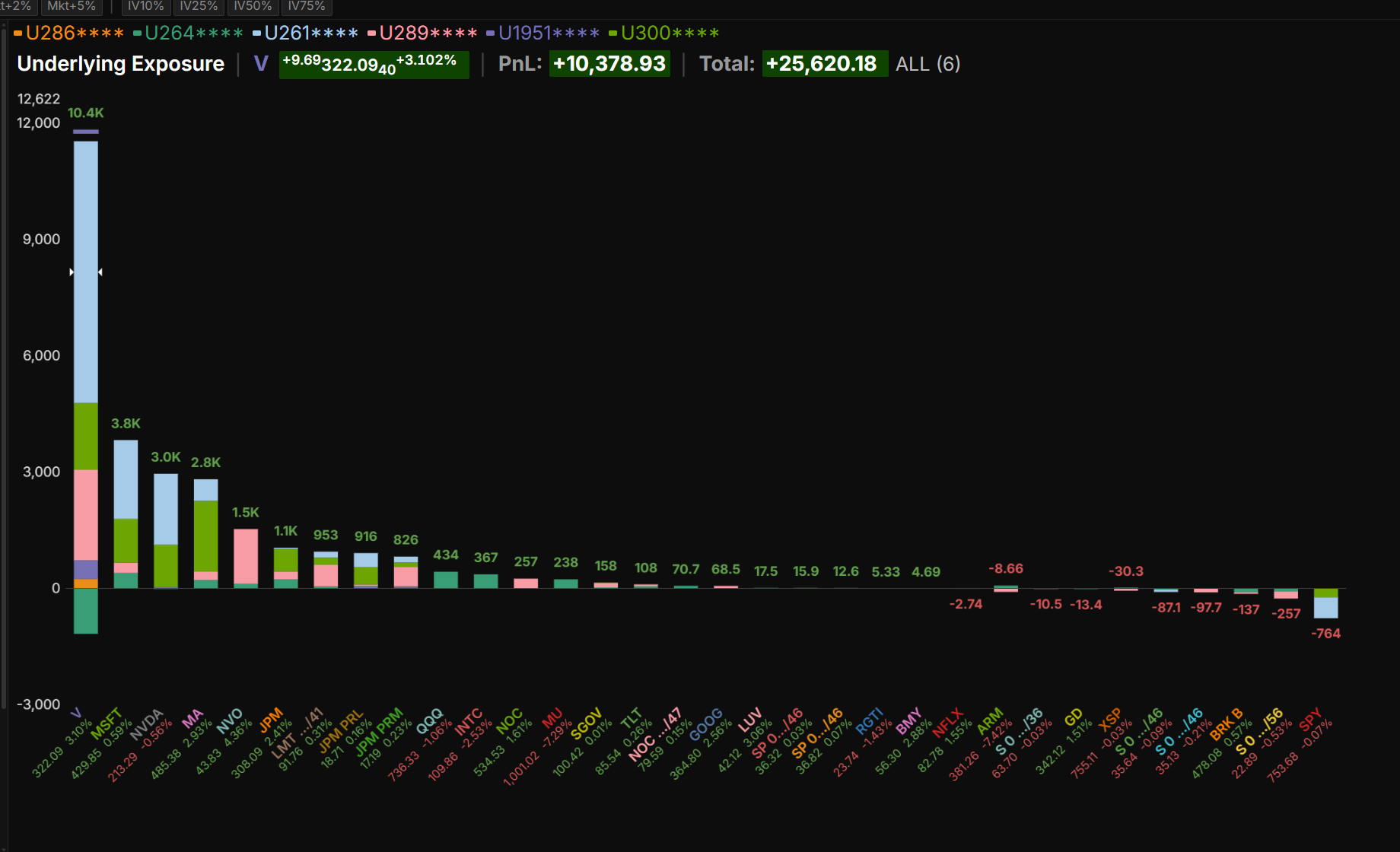
Task: Click the SPY ticker axis label
Action: 1309,720
